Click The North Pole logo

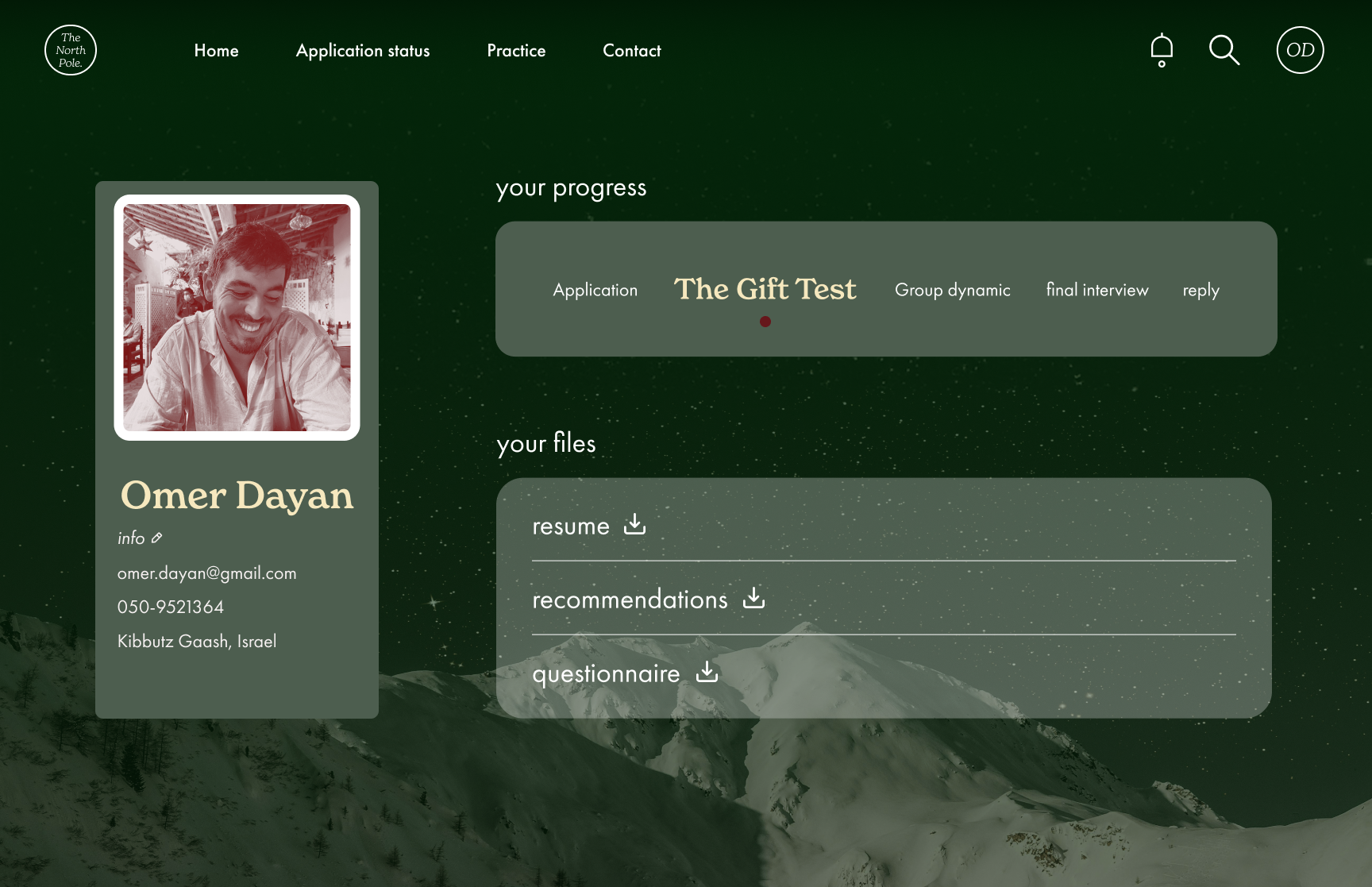71,50
